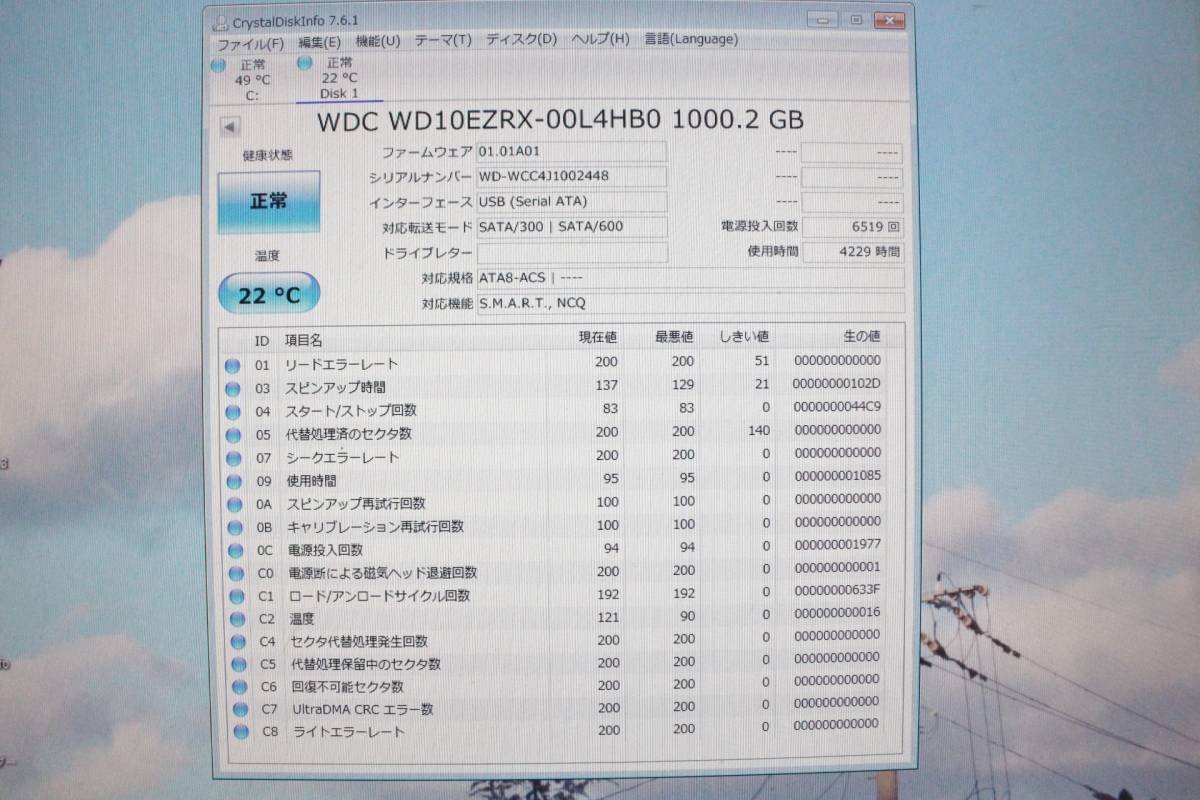Click the status icon for ID C6
Screen dimensions: 1200x800
[x=238, y=688]
